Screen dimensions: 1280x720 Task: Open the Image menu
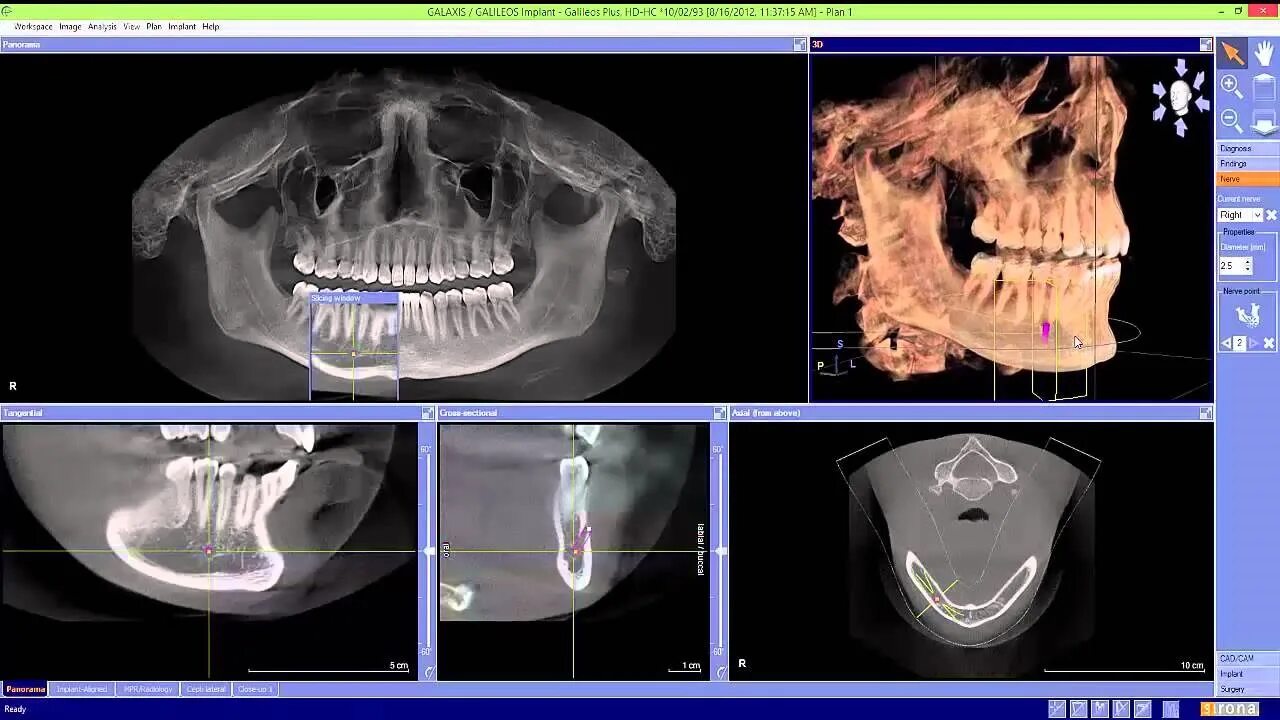(x=70, y=27)
